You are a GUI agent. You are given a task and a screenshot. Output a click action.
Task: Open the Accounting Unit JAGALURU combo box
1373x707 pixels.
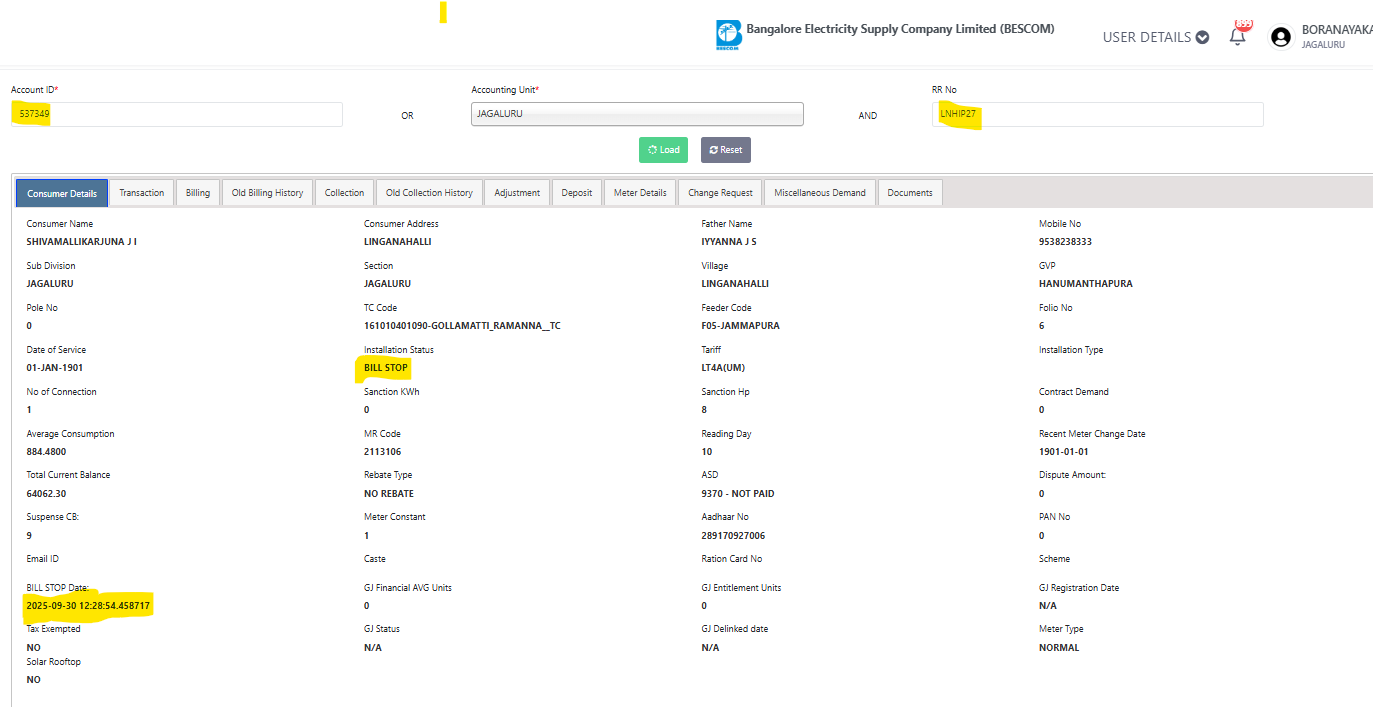tap(637, 114)
